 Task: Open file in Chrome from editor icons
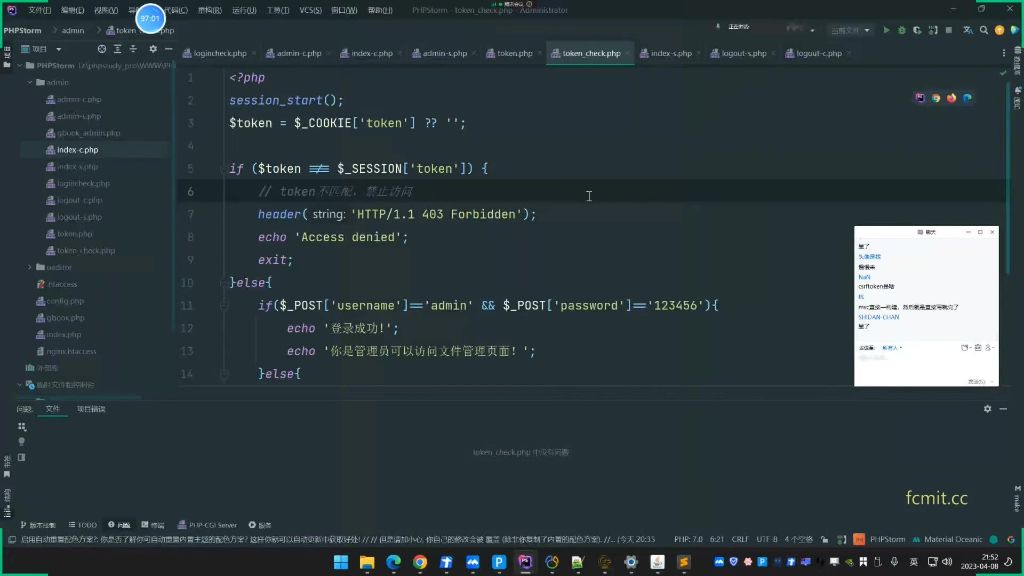(936, 98)
